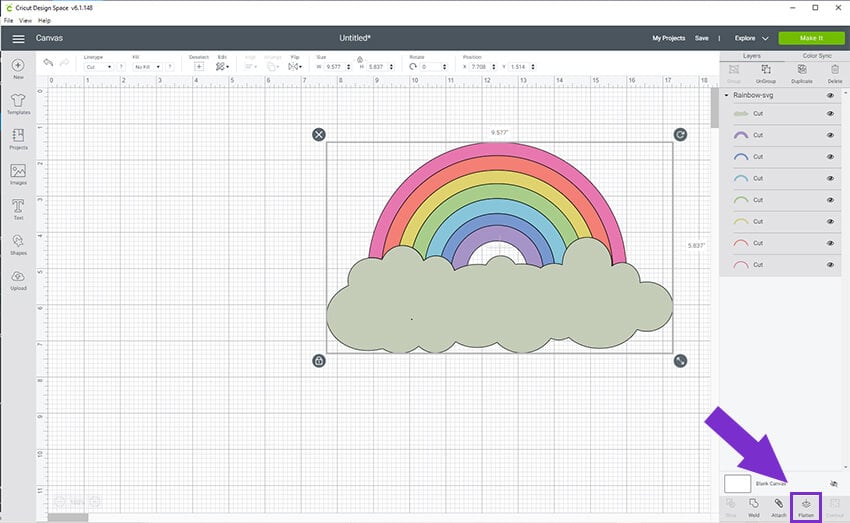Switch to the Layers tab

click(751, 56)
